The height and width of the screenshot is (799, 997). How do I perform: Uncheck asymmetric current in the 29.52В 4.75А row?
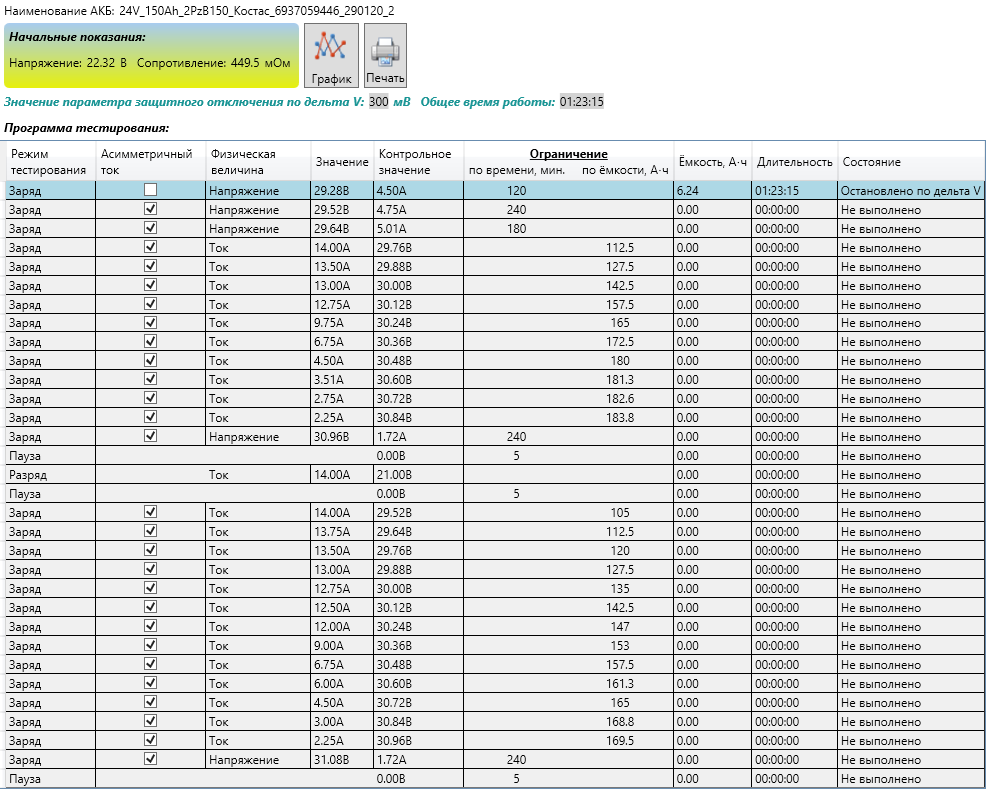click(x=150, y=209)
